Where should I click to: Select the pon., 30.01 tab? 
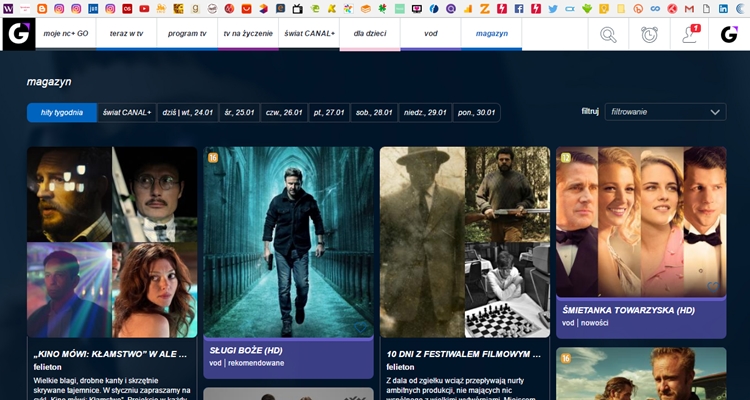click(x=476, y=113)
